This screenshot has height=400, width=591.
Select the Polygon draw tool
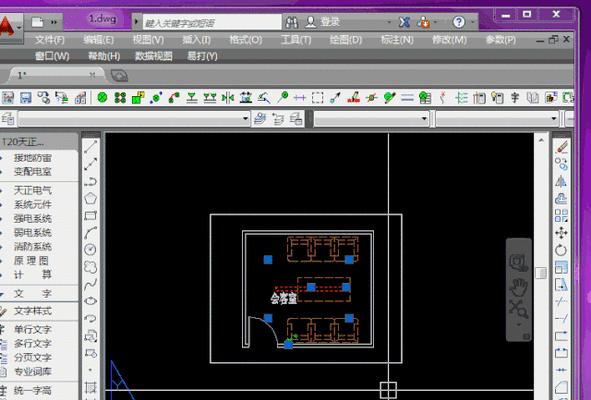coord(90,198)
